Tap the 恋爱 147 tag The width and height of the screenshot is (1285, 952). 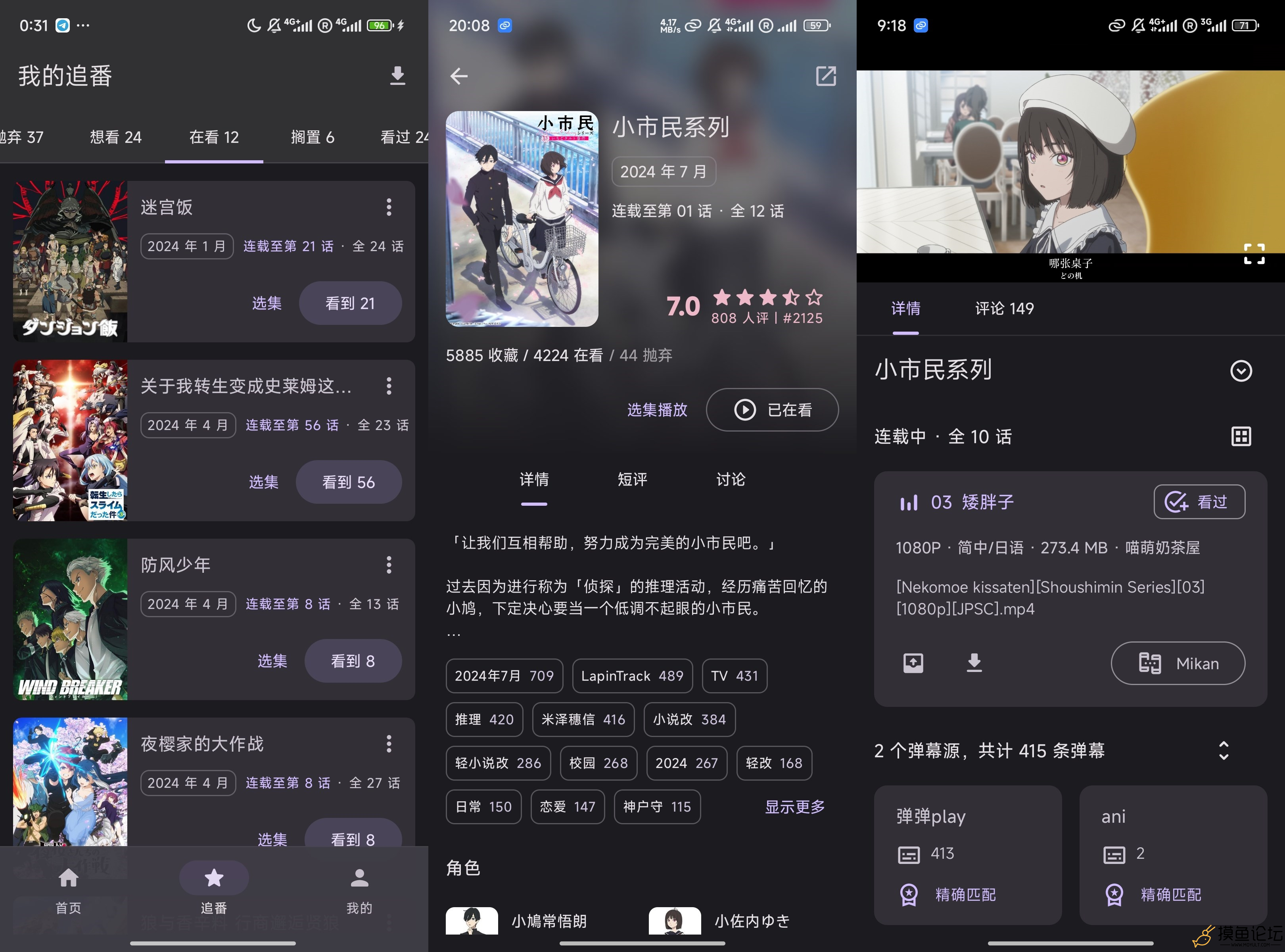click(568, 807)
